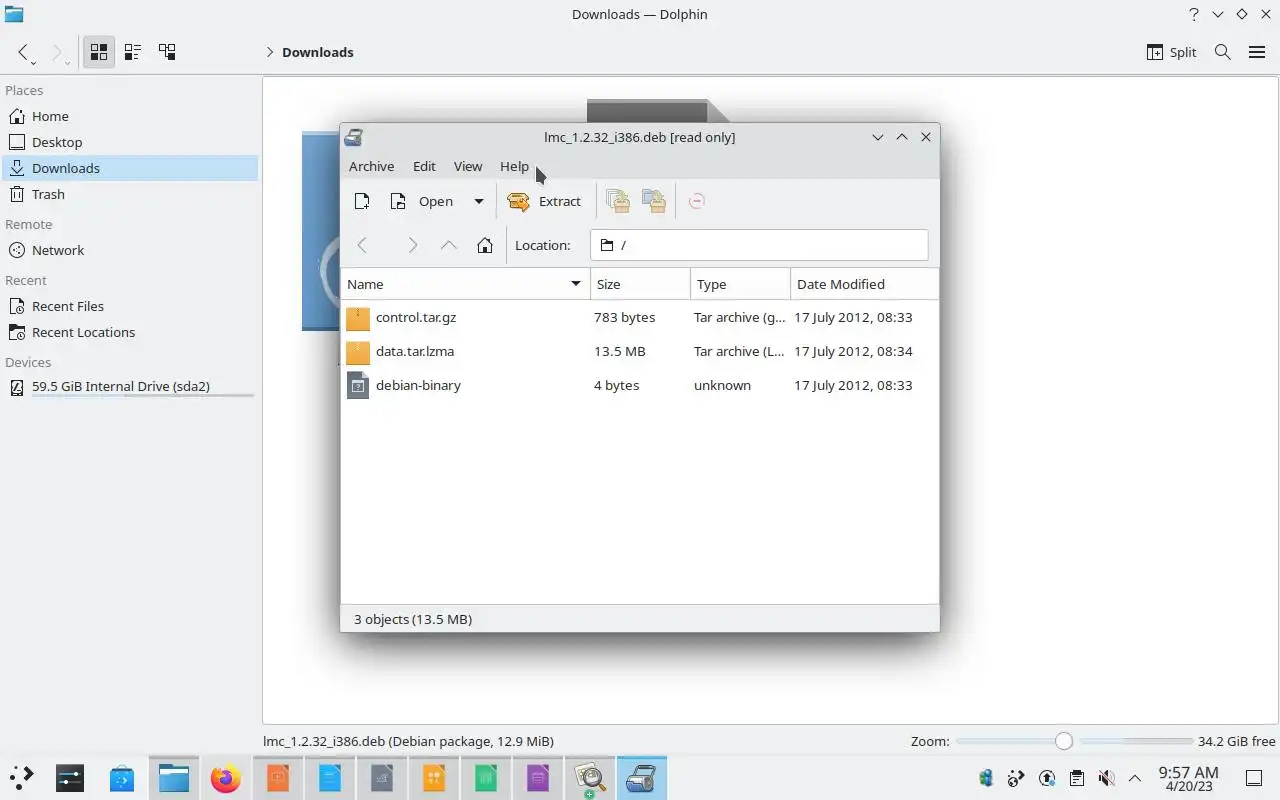Screen dimensions: 1280x800
Task: Go back in archive navigation
Action: click(x=362, y=245)
